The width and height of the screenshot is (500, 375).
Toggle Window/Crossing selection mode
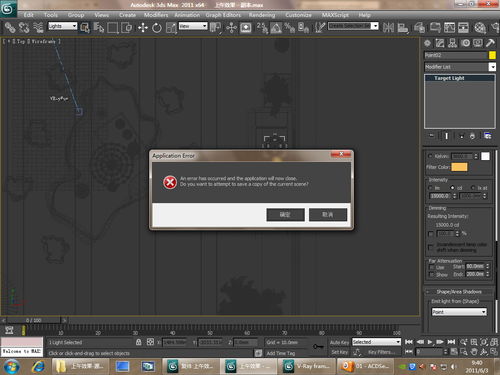click(x=127, y=27)
